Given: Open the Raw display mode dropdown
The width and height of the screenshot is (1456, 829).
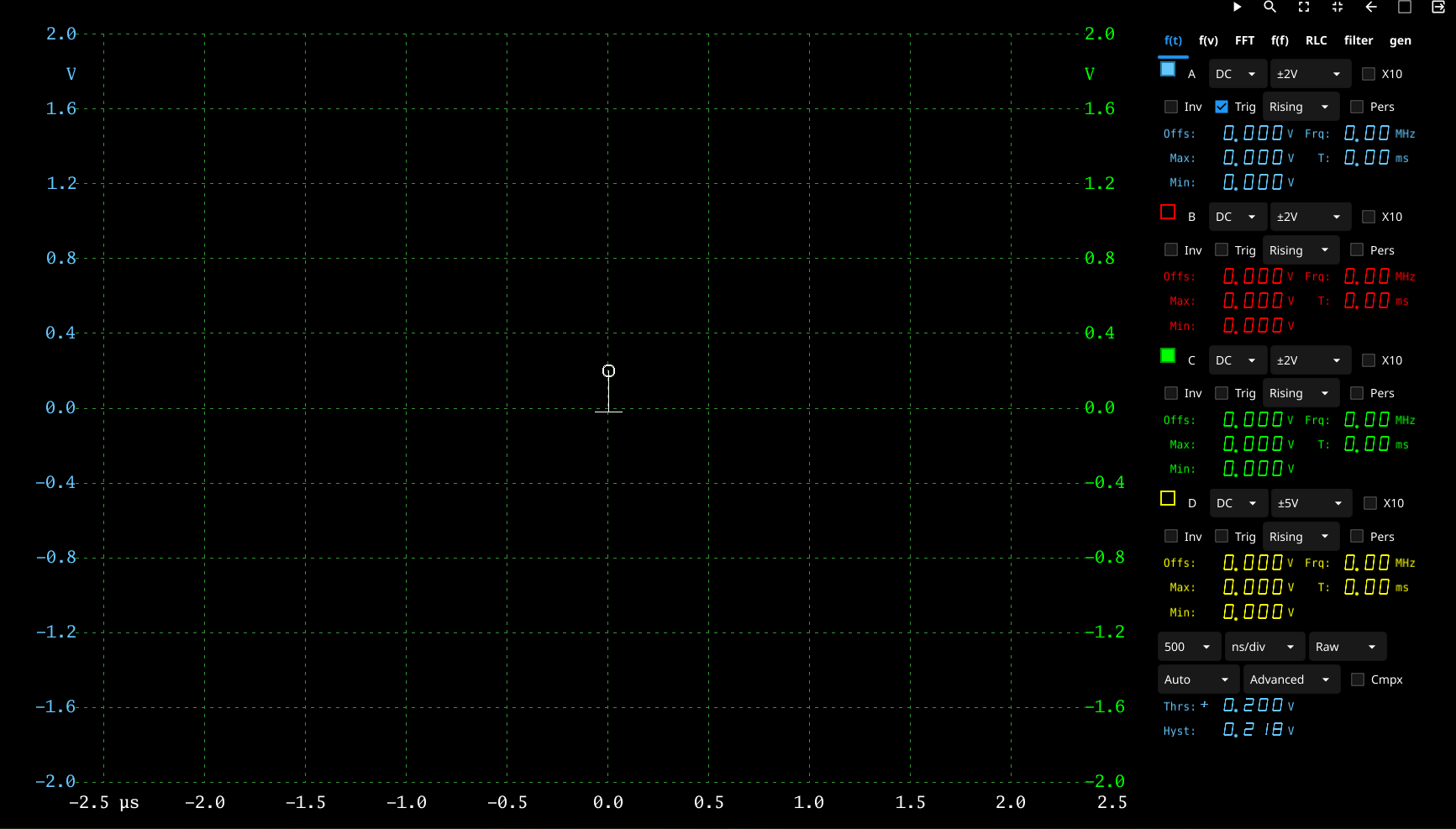Looking at the screenshot, I should tap(1348, 647).
